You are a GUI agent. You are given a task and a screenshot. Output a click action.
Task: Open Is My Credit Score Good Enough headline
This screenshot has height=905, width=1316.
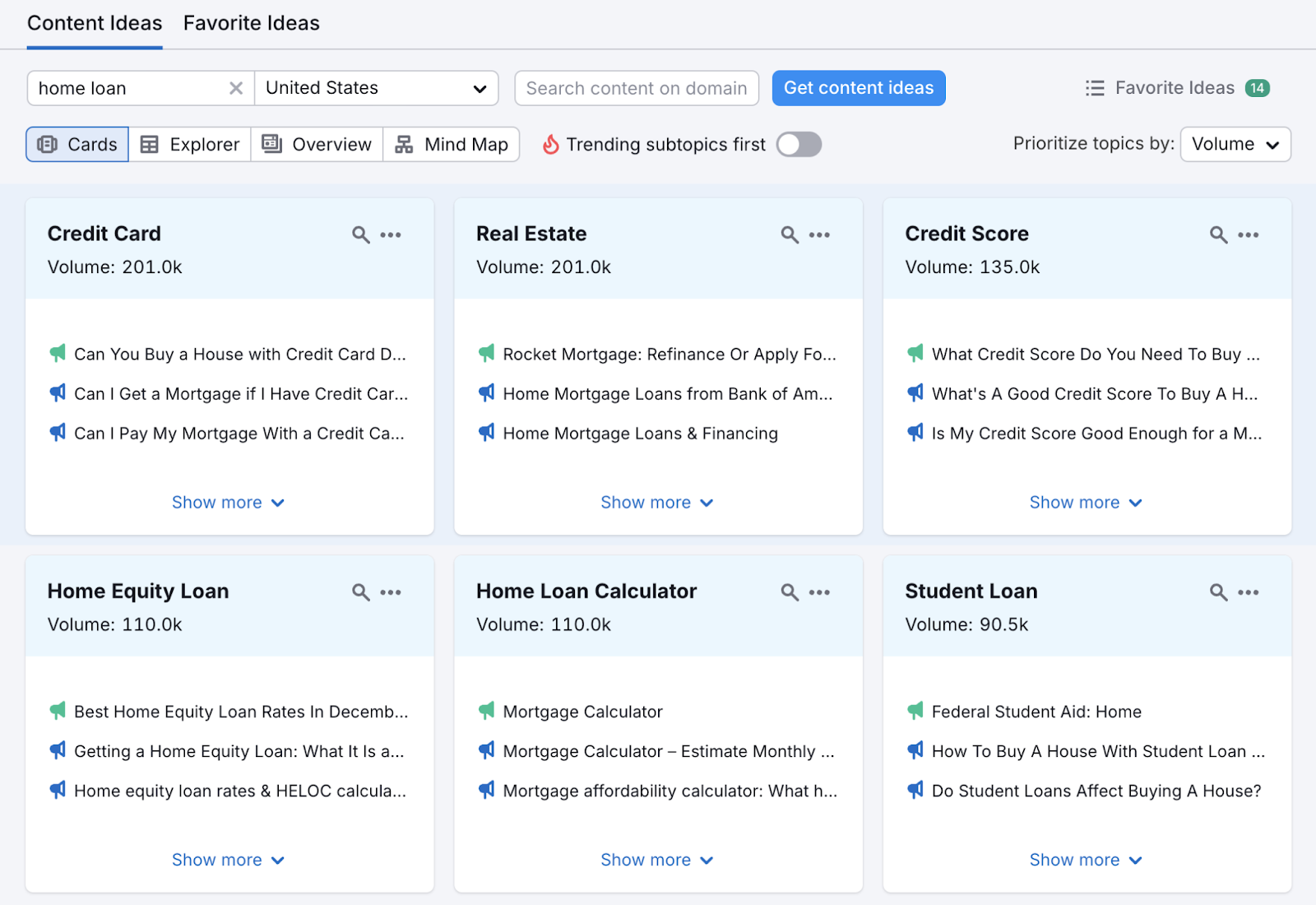pyautogui.click(x=1096, y=434)
